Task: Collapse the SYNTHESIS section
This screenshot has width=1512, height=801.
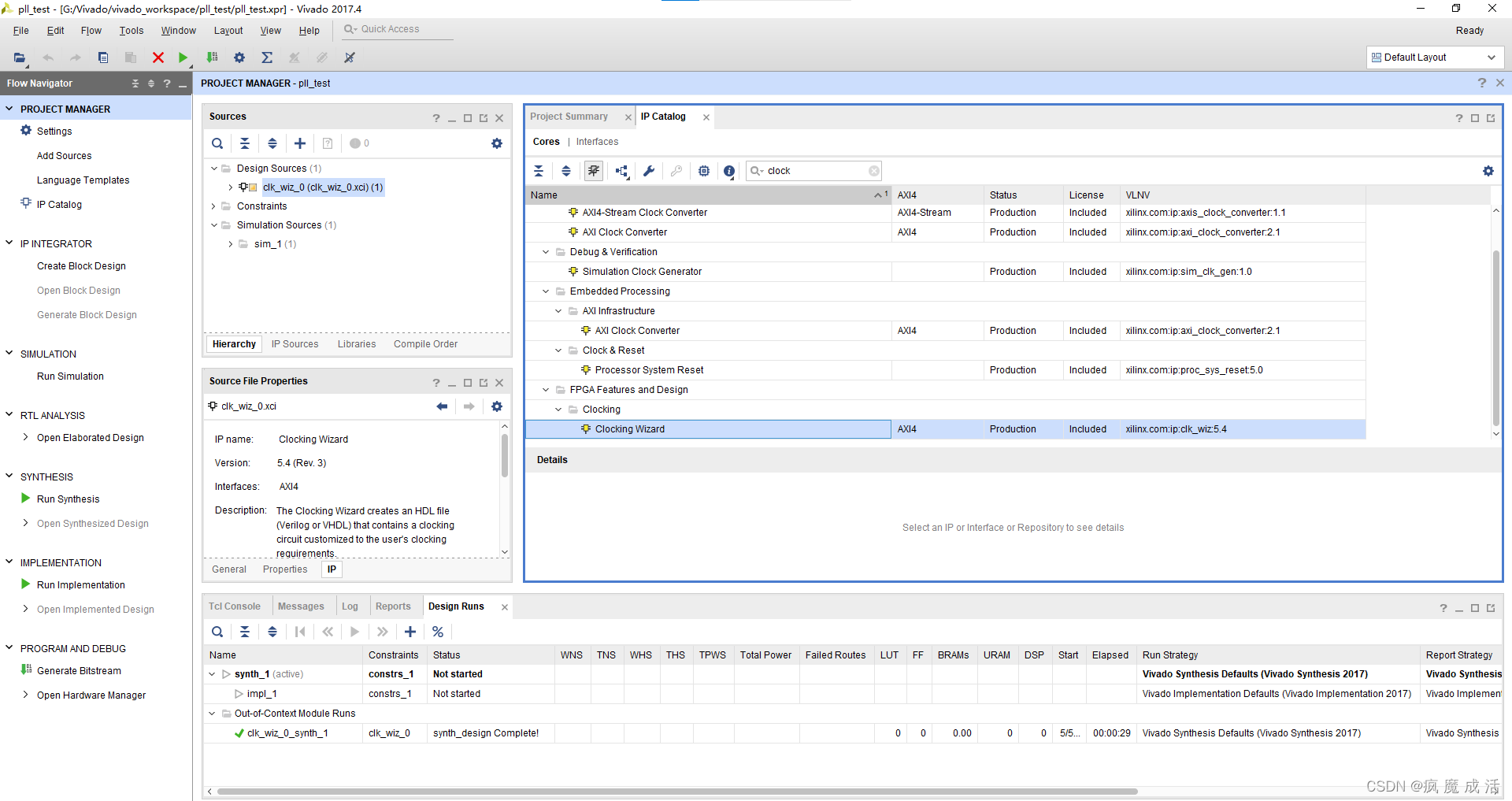Action: 9,477
